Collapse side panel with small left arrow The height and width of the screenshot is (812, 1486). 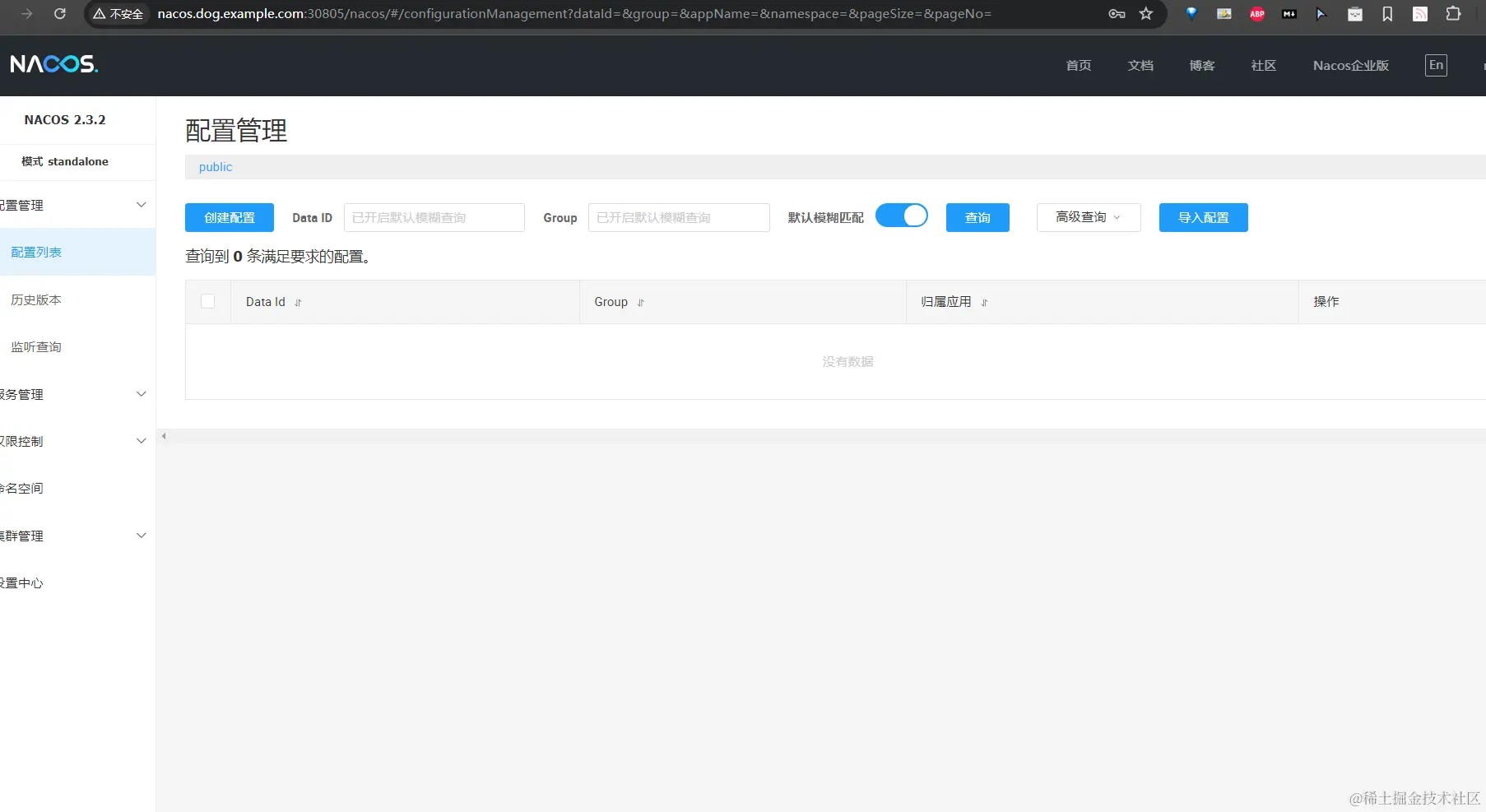click(x=164, y=436)
